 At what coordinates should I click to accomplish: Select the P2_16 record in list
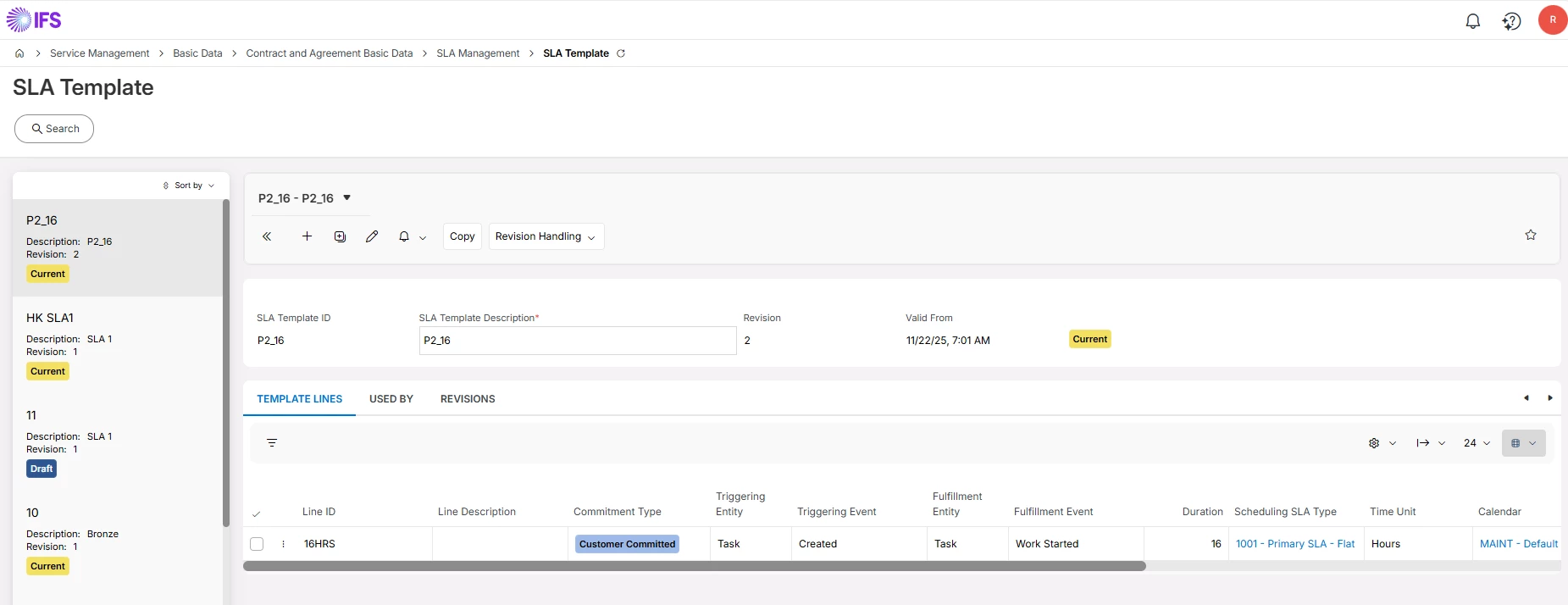[118, 247]
